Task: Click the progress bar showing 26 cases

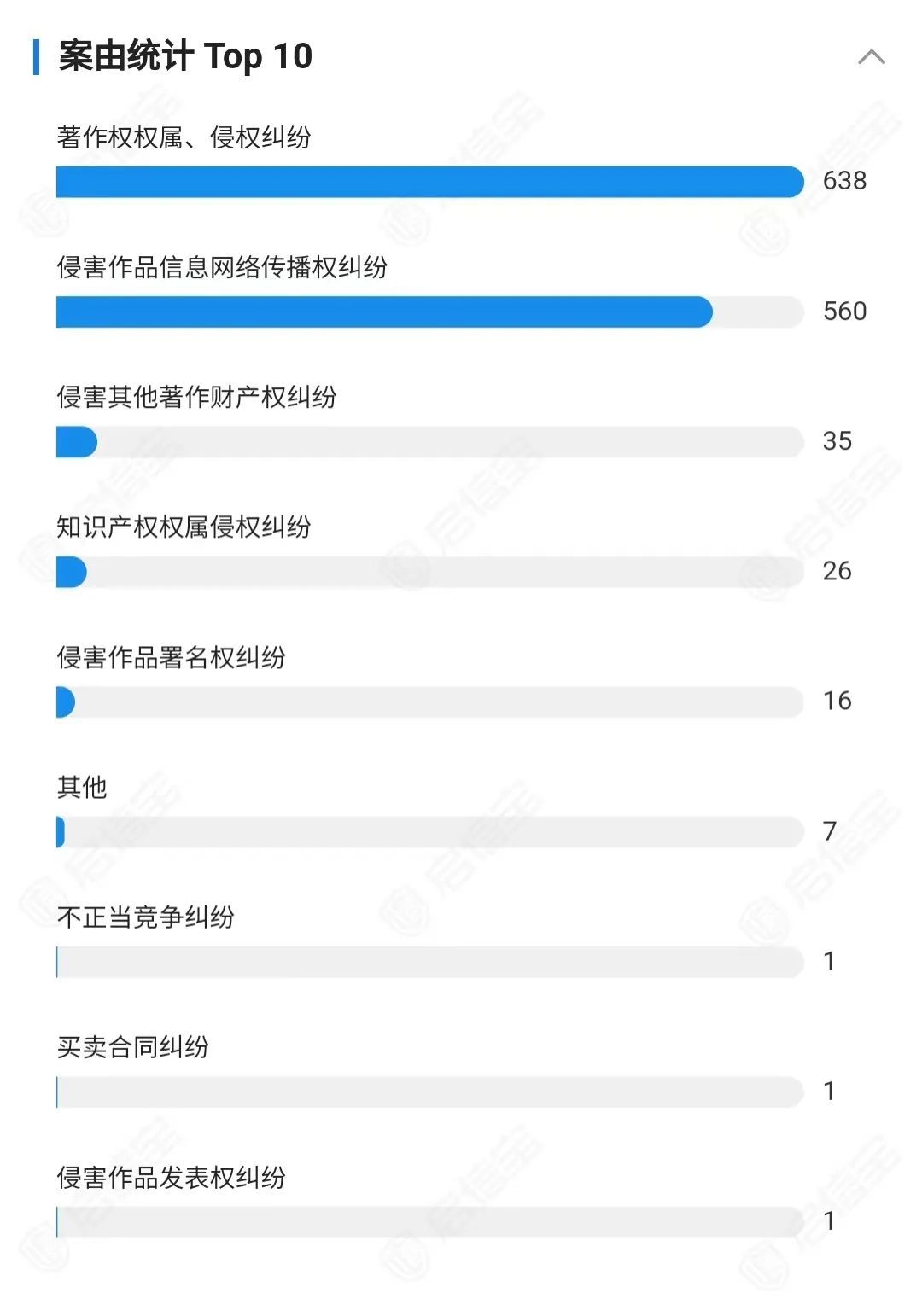Action: tap(429, 572)
